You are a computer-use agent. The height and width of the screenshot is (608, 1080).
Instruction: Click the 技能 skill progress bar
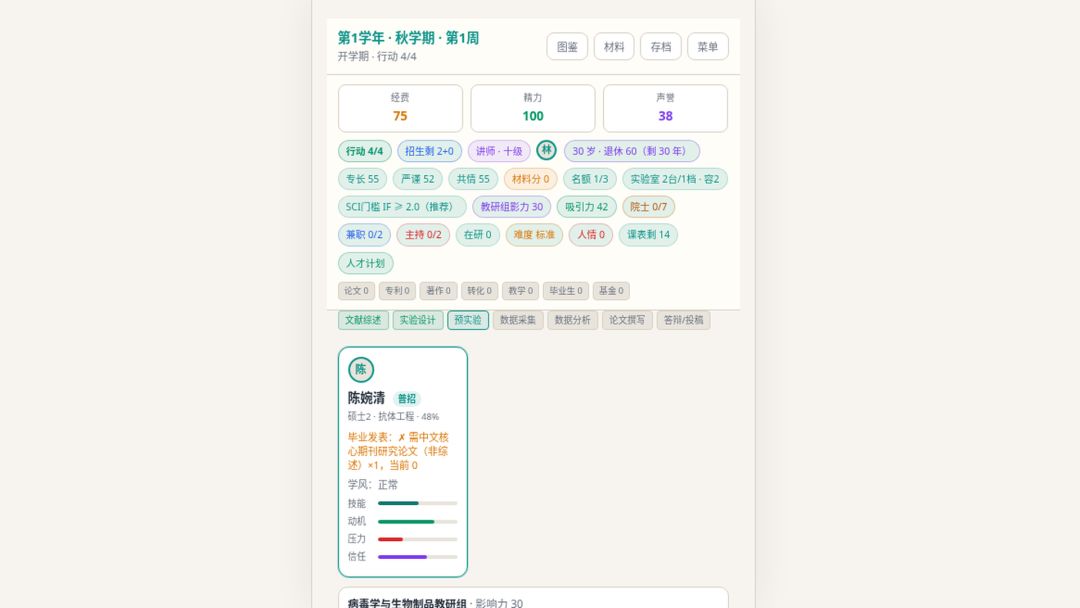point(417,503)
